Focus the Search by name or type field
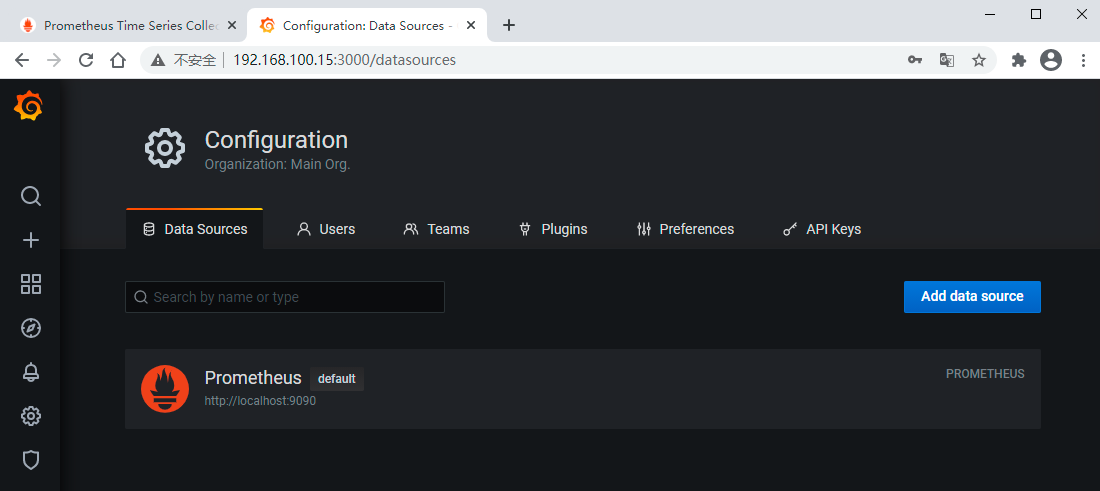The height and width of the screenshot is (491, 1100). coord(285,297)
